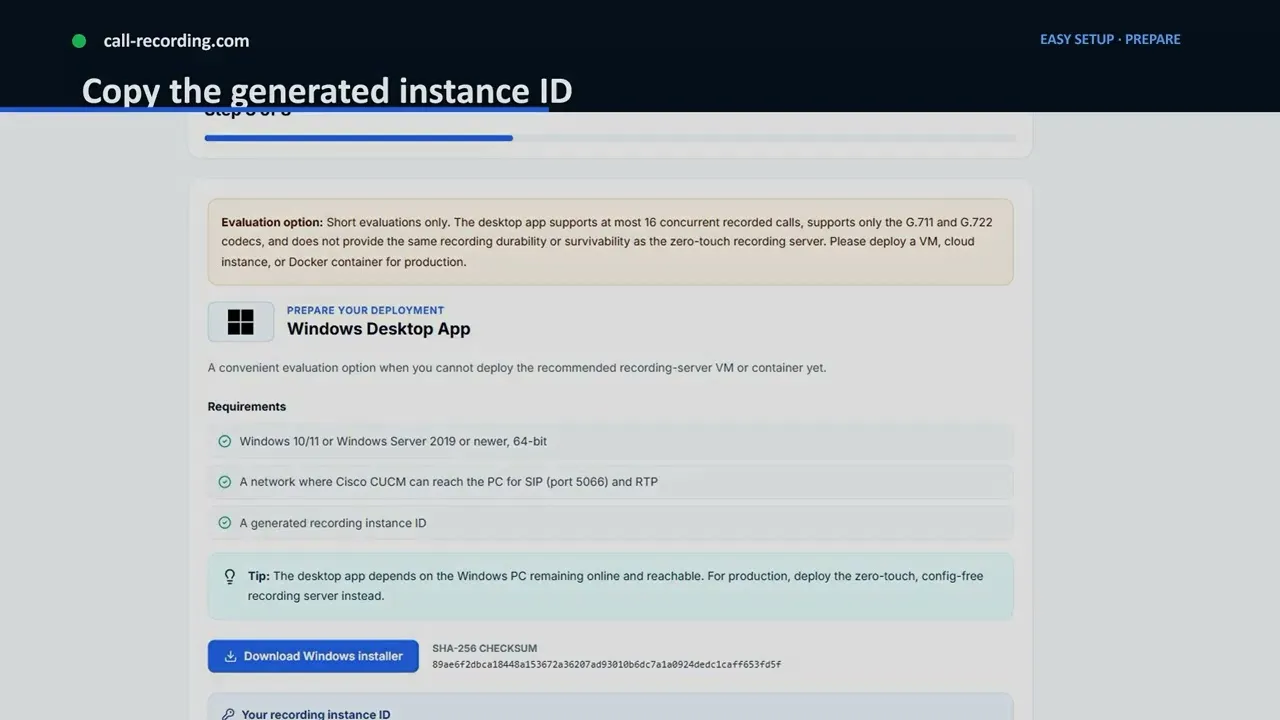Click the check icon beside the Cisco CUCM requirement
The width and height of the screenshot is (1280, 720).
point(225,482)
